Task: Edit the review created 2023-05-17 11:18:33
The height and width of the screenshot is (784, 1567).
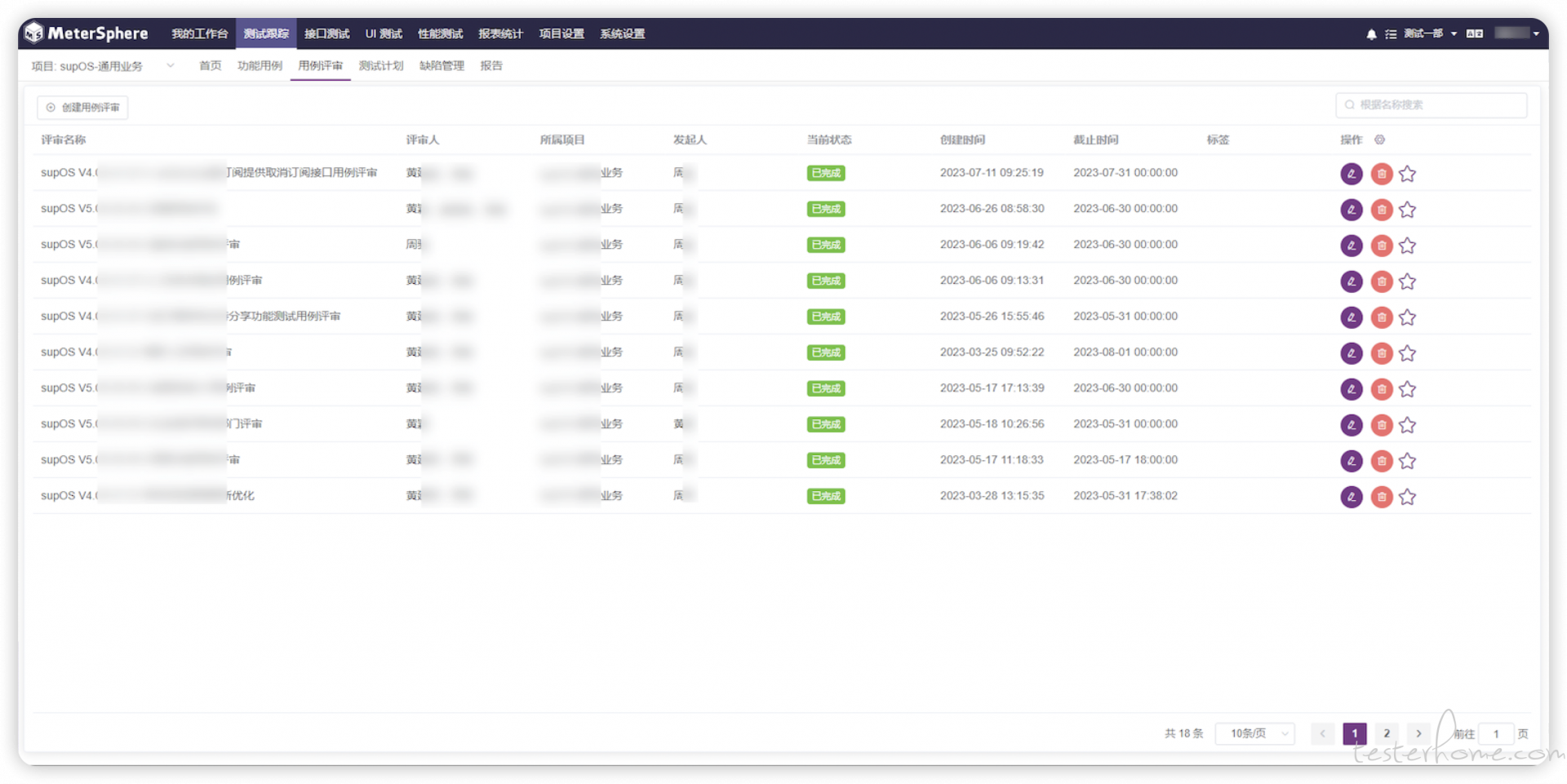Action: [x=1352, y=461]
